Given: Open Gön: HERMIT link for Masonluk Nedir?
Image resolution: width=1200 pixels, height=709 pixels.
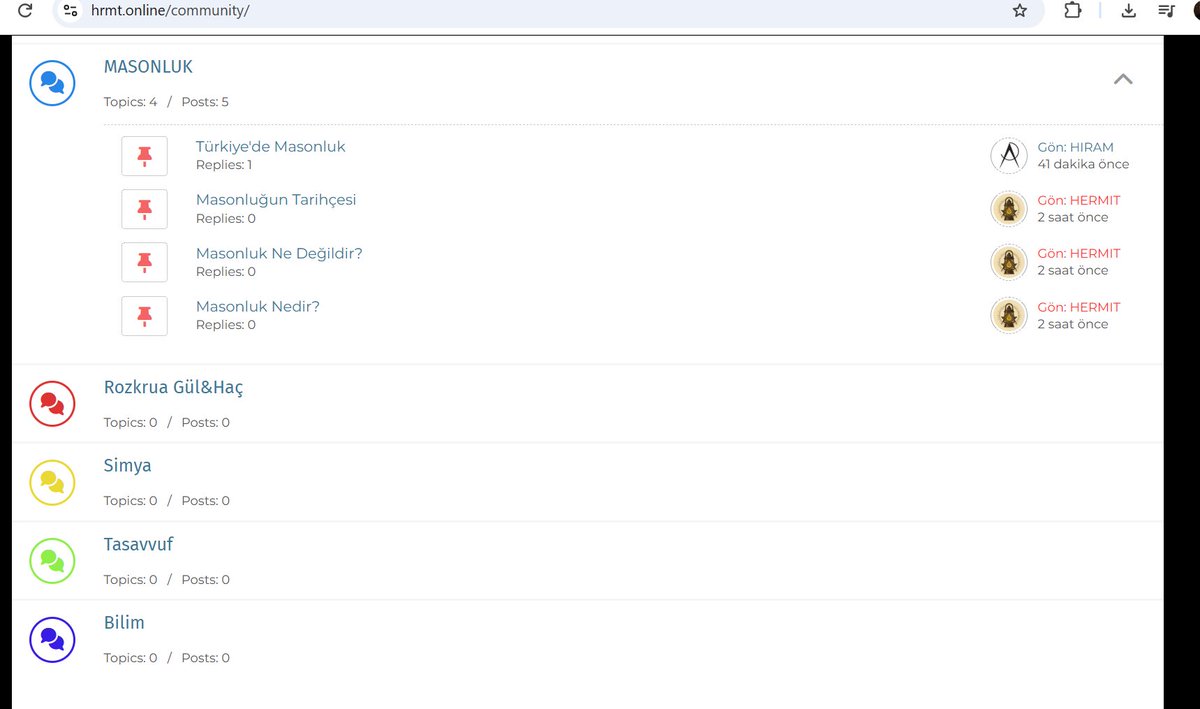Looking at the screenshot, I should [1079, 307].
